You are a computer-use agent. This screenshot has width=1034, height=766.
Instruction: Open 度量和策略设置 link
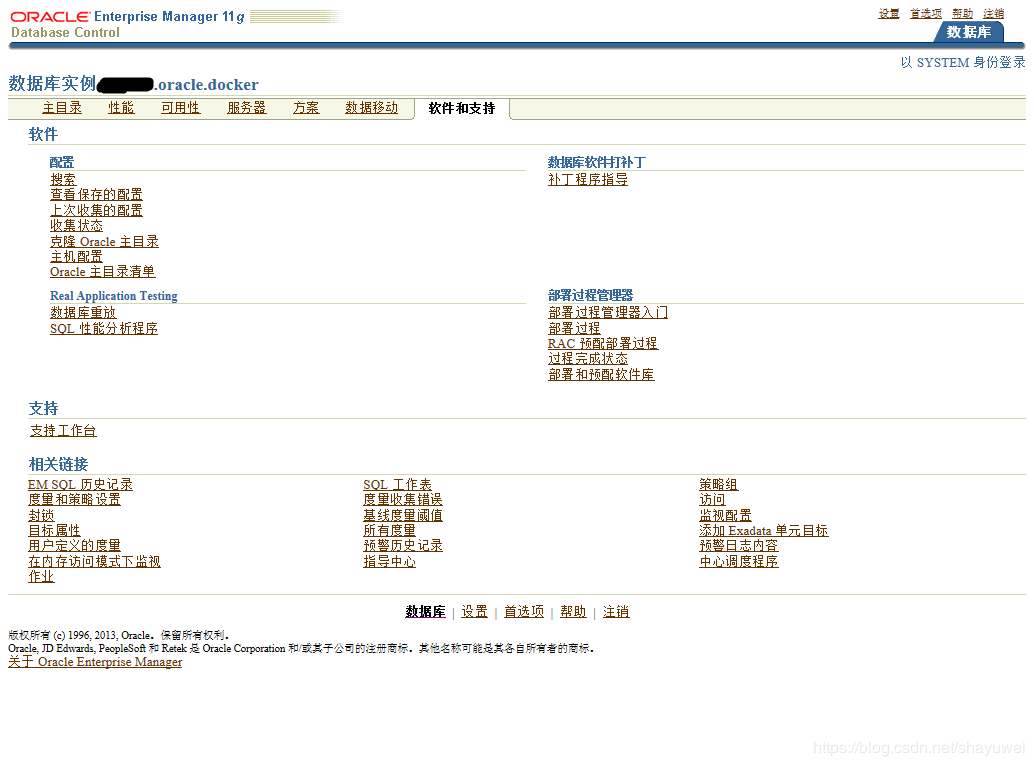coord(75,500)
